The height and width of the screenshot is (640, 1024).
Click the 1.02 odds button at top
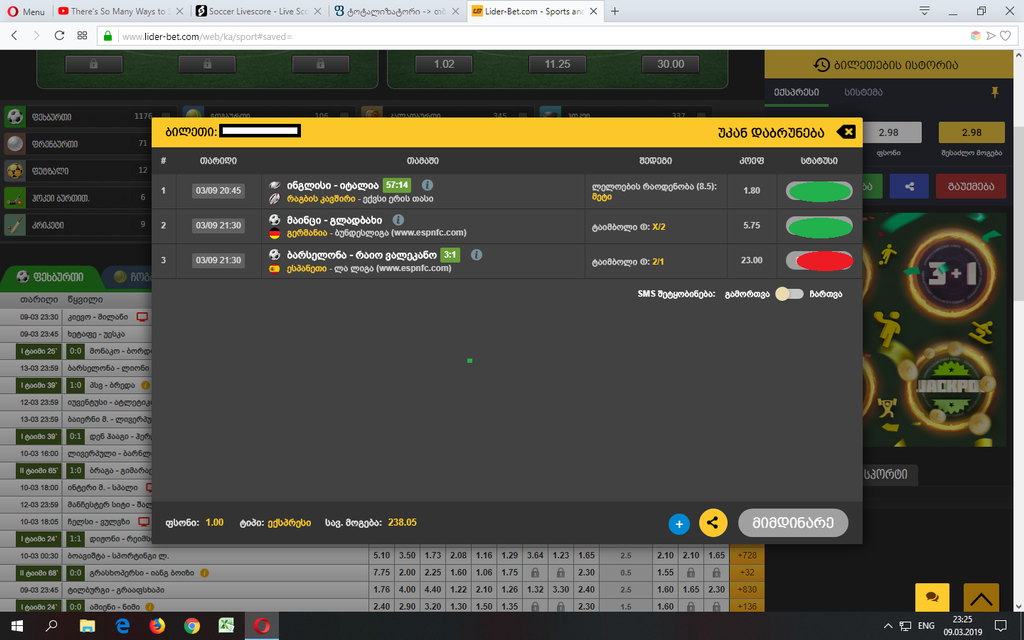pos(444,64)
